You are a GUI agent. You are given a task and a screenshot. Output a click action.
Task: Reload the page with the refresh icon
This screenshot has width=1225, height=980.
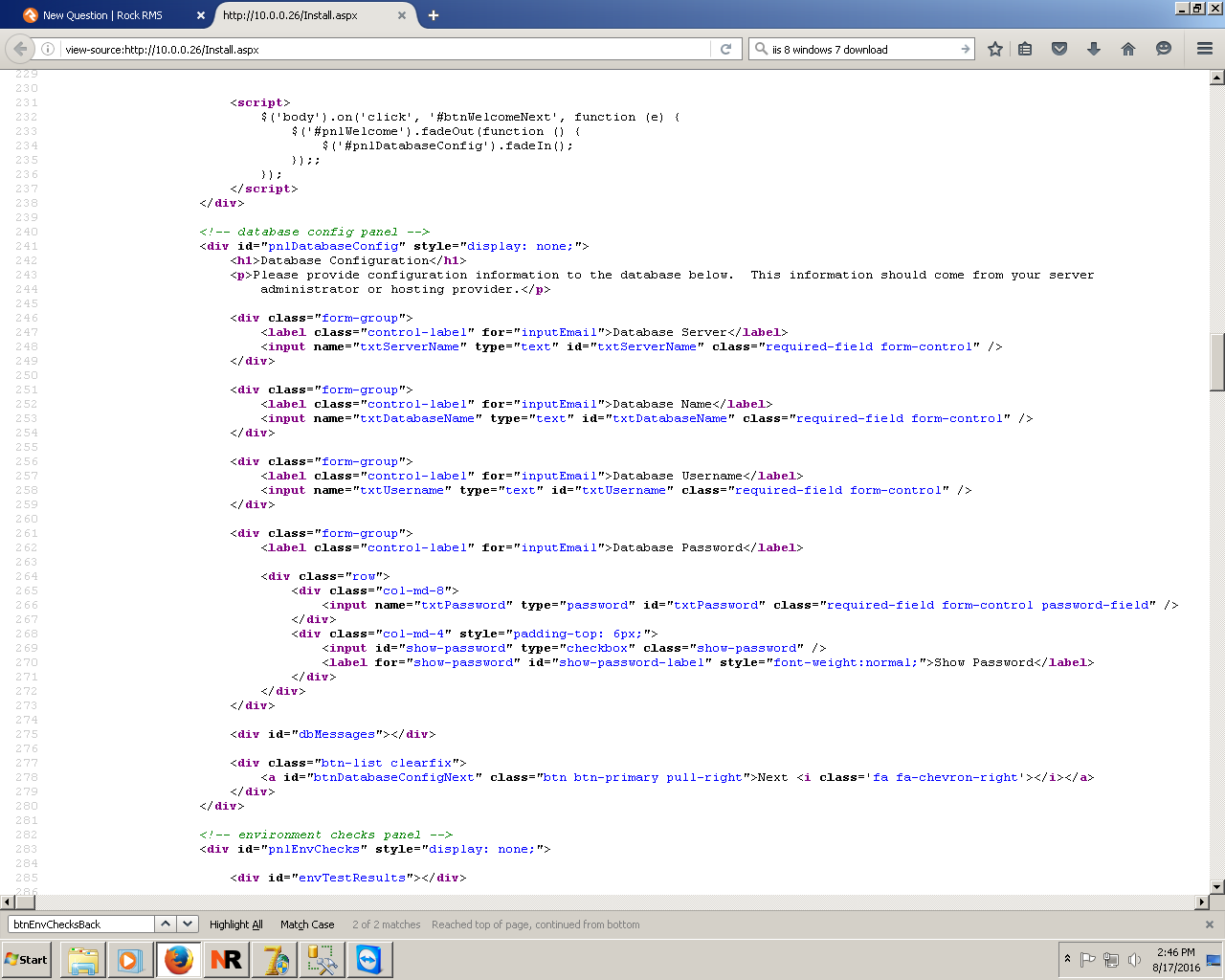[726, 48]
